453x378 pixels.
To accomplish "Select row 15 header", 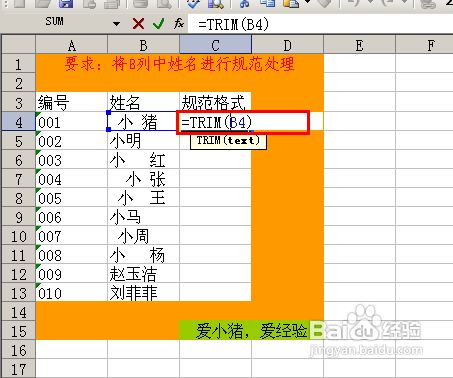I will 19,330.
